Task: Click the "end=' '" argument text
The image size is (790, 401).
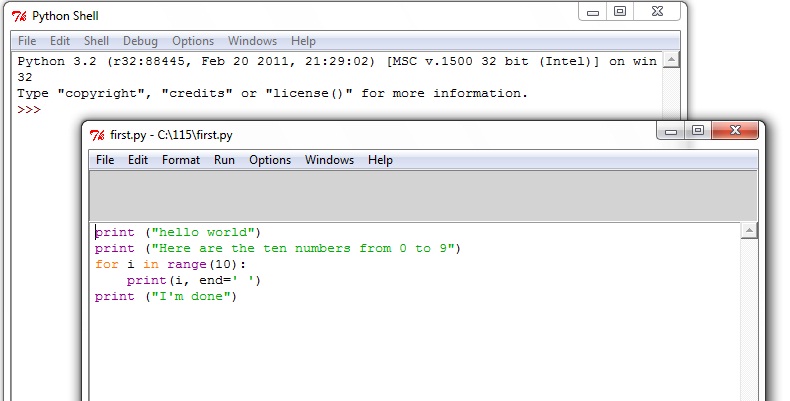Action: click(x=227, y=281)
